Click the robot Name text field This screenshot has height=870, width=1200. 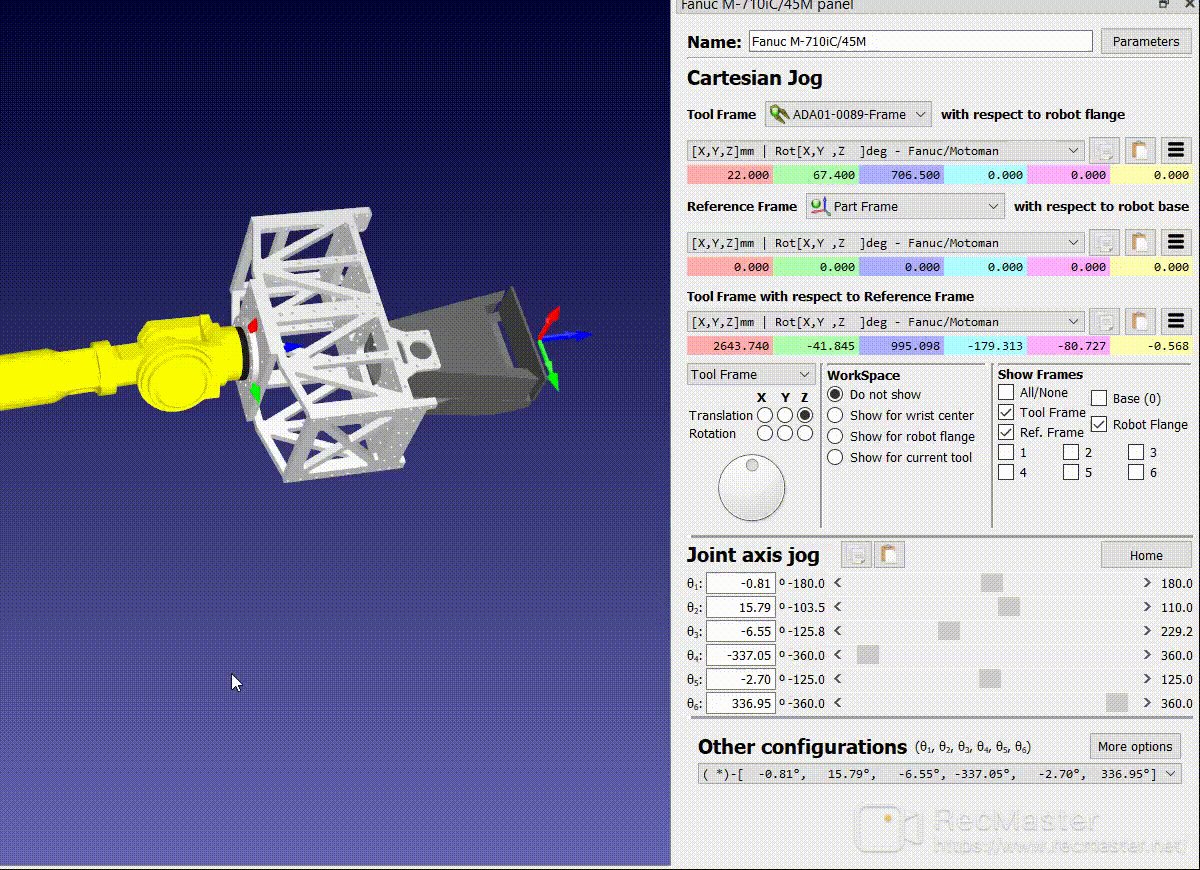coord(919,42)
